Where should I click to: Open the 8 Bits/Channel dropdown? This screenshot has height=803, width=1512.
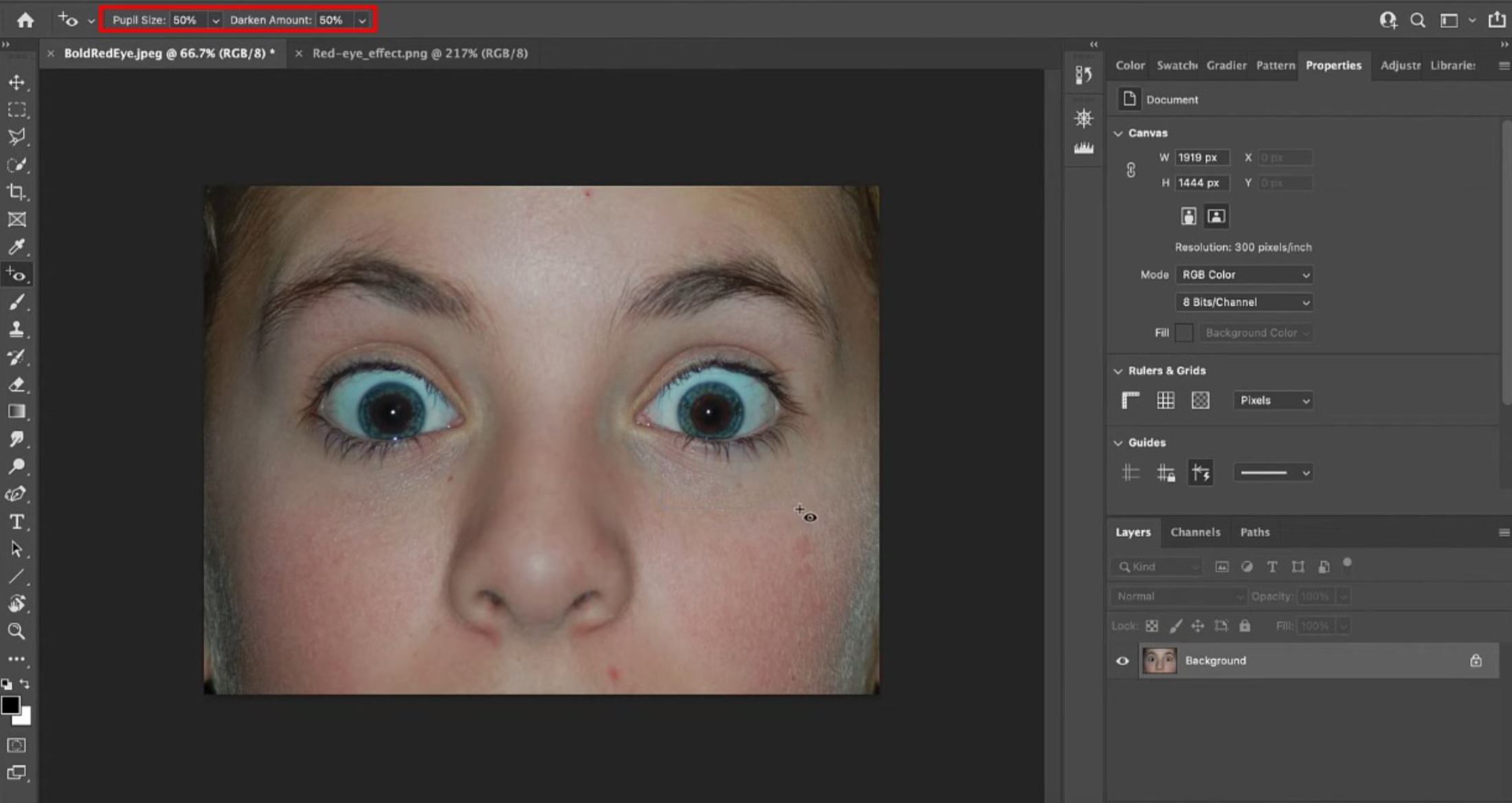point(1245,302)
